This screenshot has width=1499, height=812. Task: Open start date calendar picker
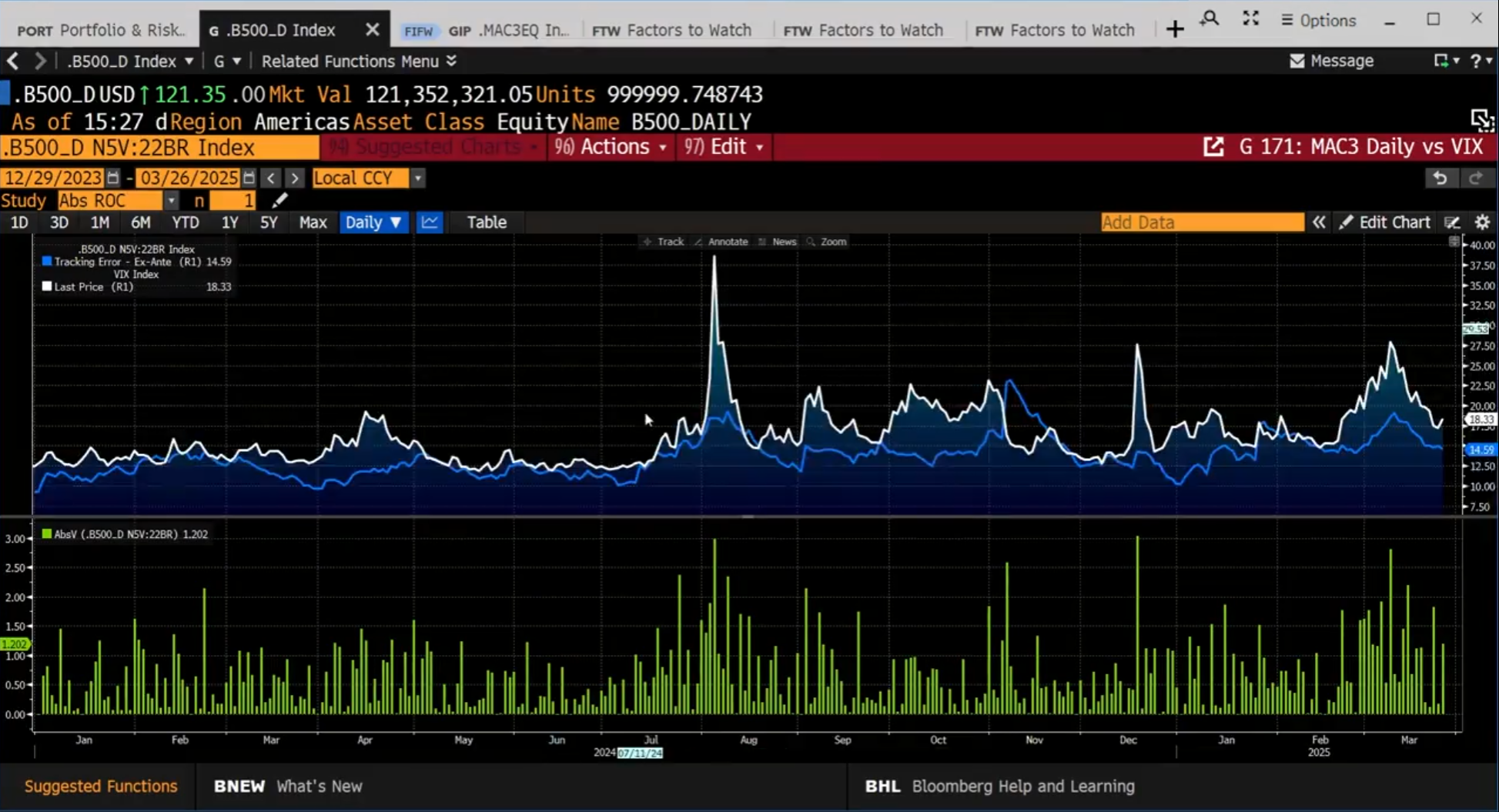pos(113,178)
